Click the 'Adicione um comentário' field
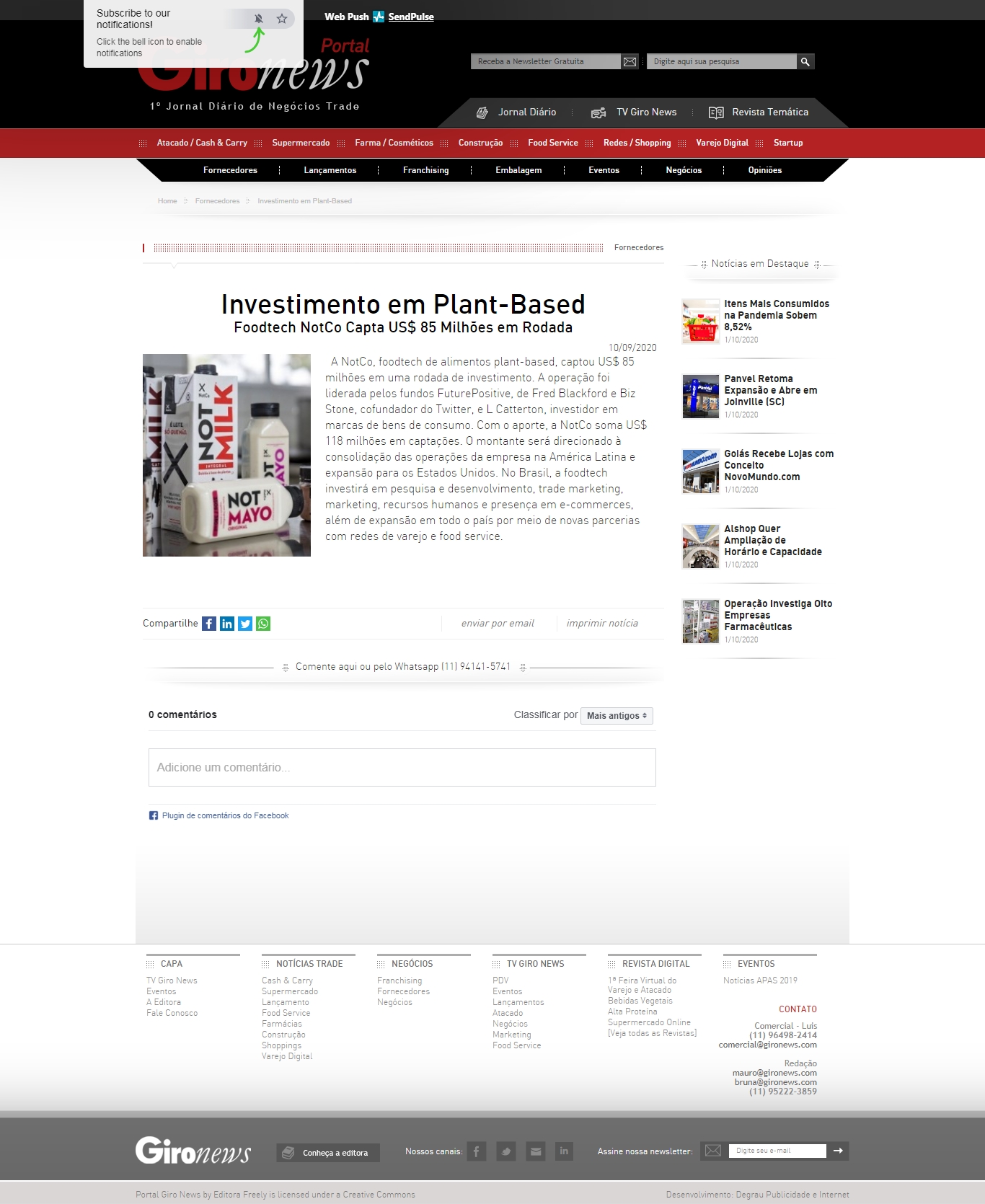 pyautogui.click(x=402, y=768)
